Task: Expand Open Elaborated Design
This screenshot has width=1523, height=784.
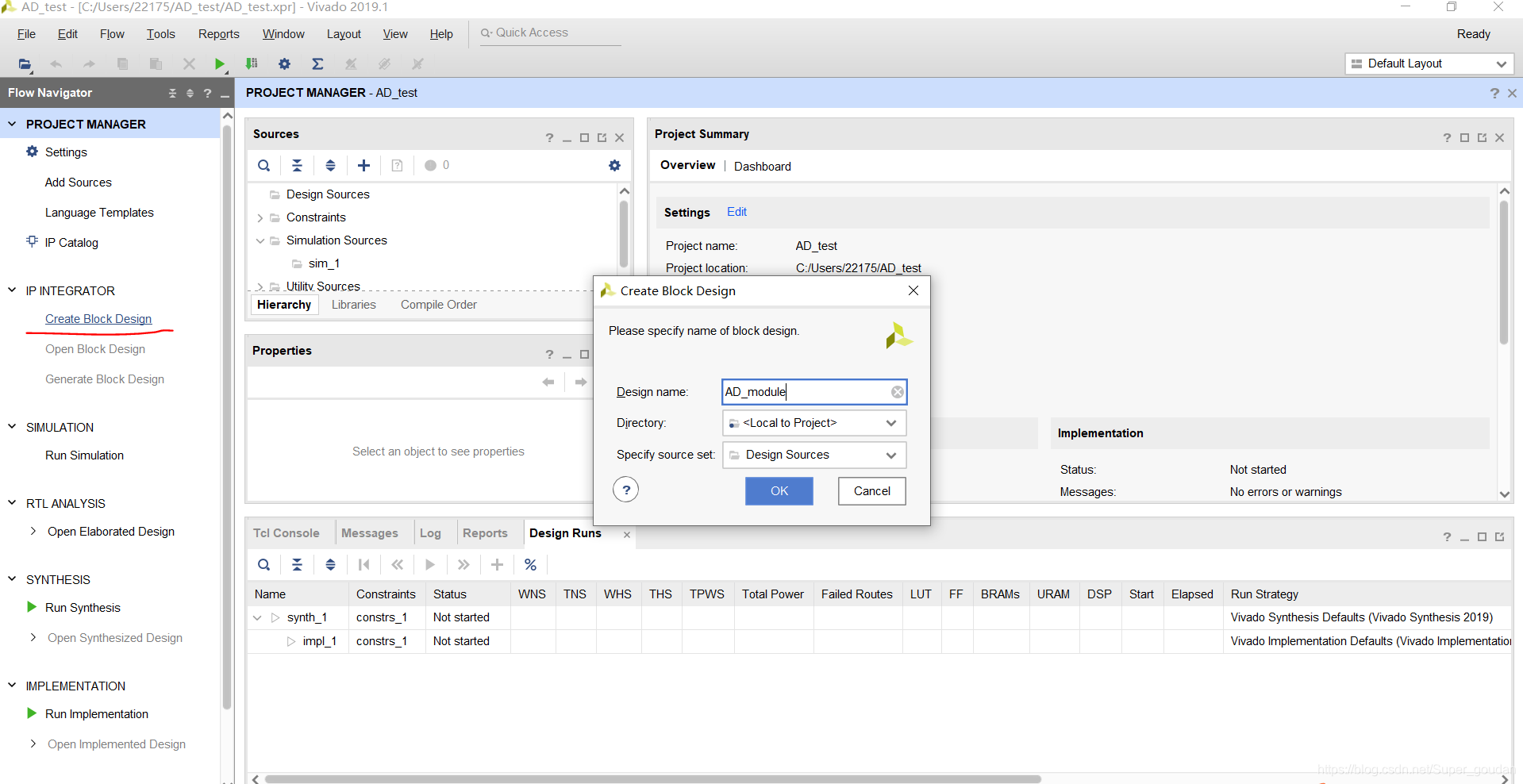Action: (33, 532)
